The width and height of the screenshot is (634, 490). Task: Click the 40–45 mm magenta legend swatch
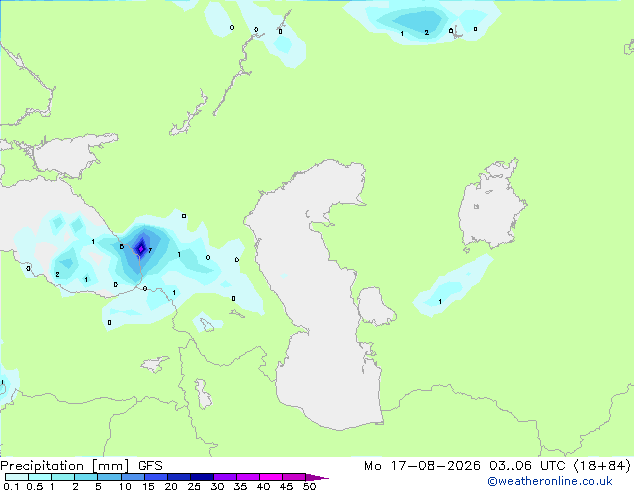271,477
